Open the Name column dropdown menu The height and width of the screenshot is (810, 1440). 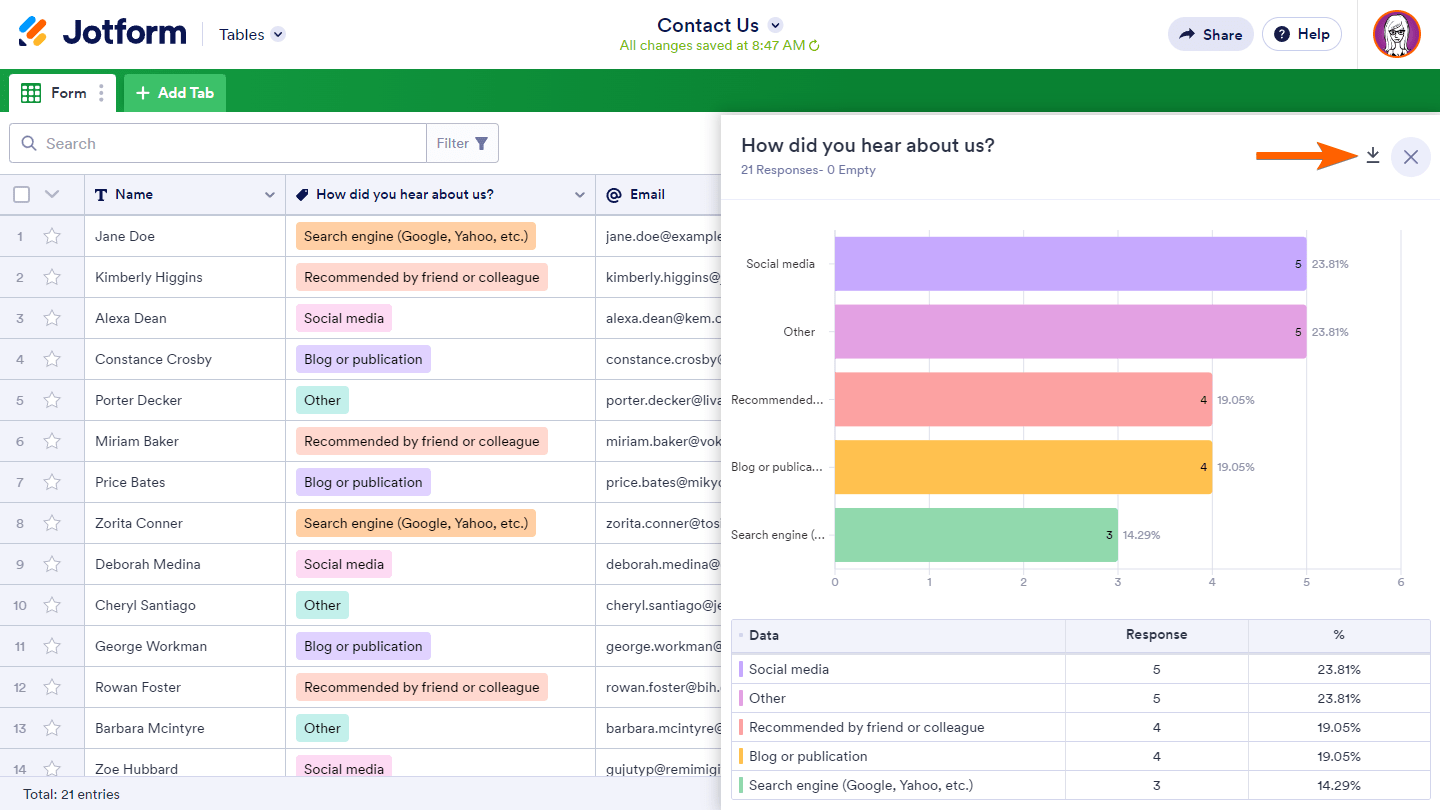269,195
